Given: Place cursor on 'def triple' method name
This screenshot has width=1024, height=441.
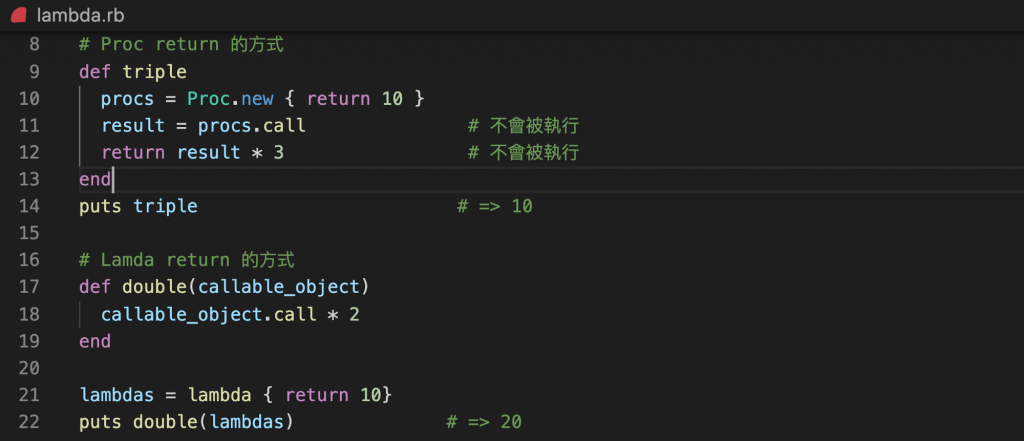Looking at the screenshot, I should coord(154,71).
